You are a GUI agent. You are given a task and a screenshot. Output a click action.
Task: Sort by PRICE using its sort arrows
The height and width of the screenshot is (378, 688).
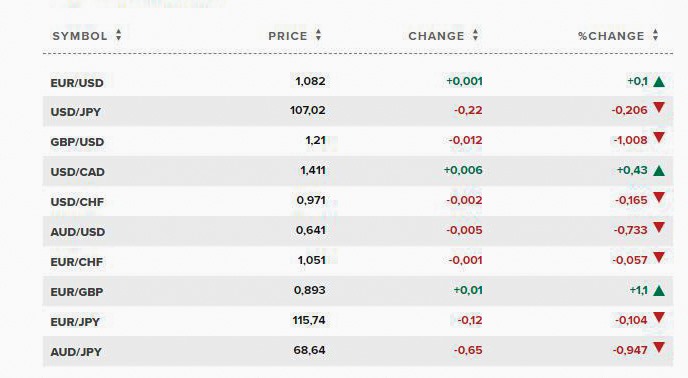[319, 36]
